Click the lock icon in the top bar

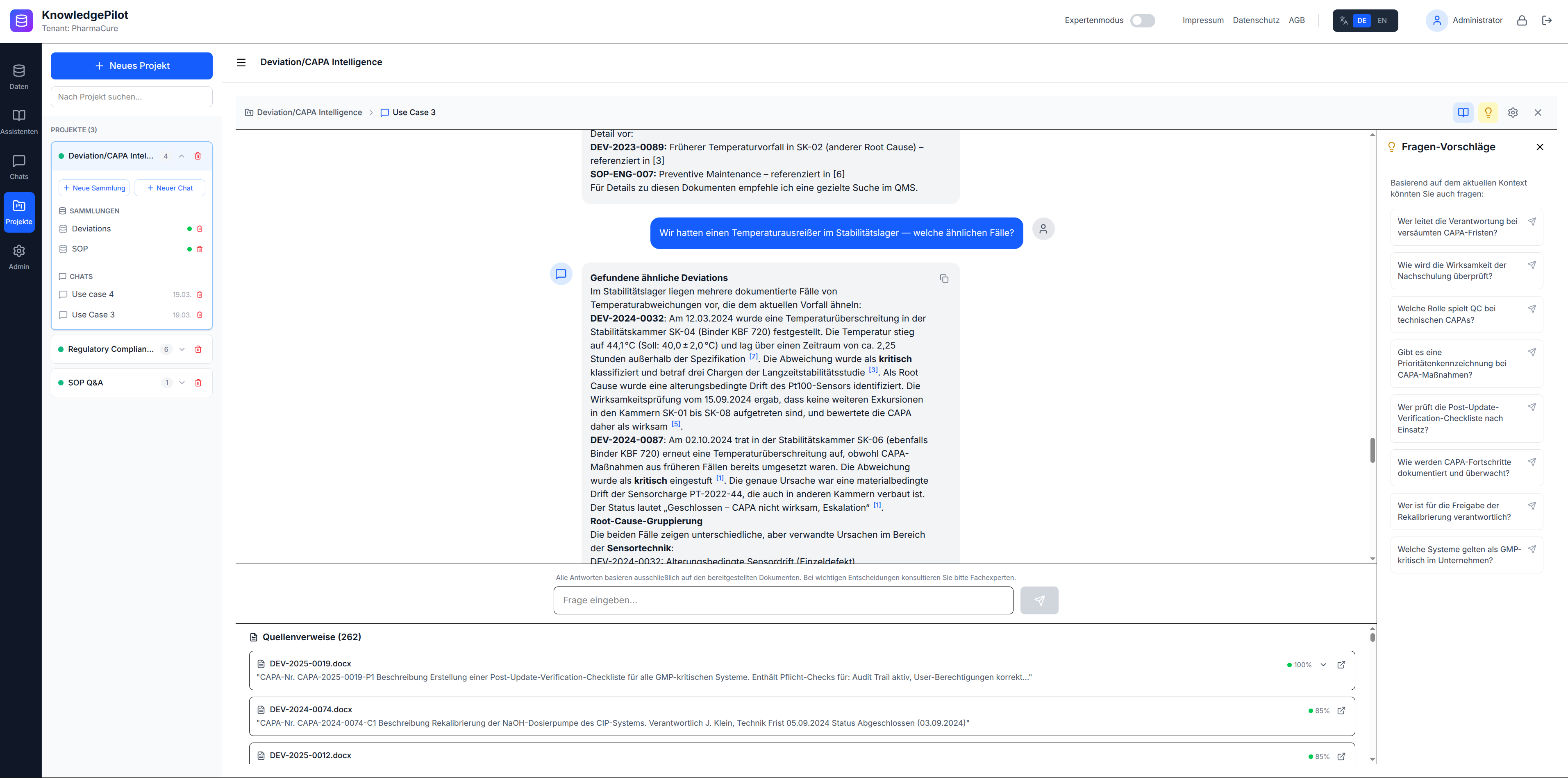tap(1523, 20)
